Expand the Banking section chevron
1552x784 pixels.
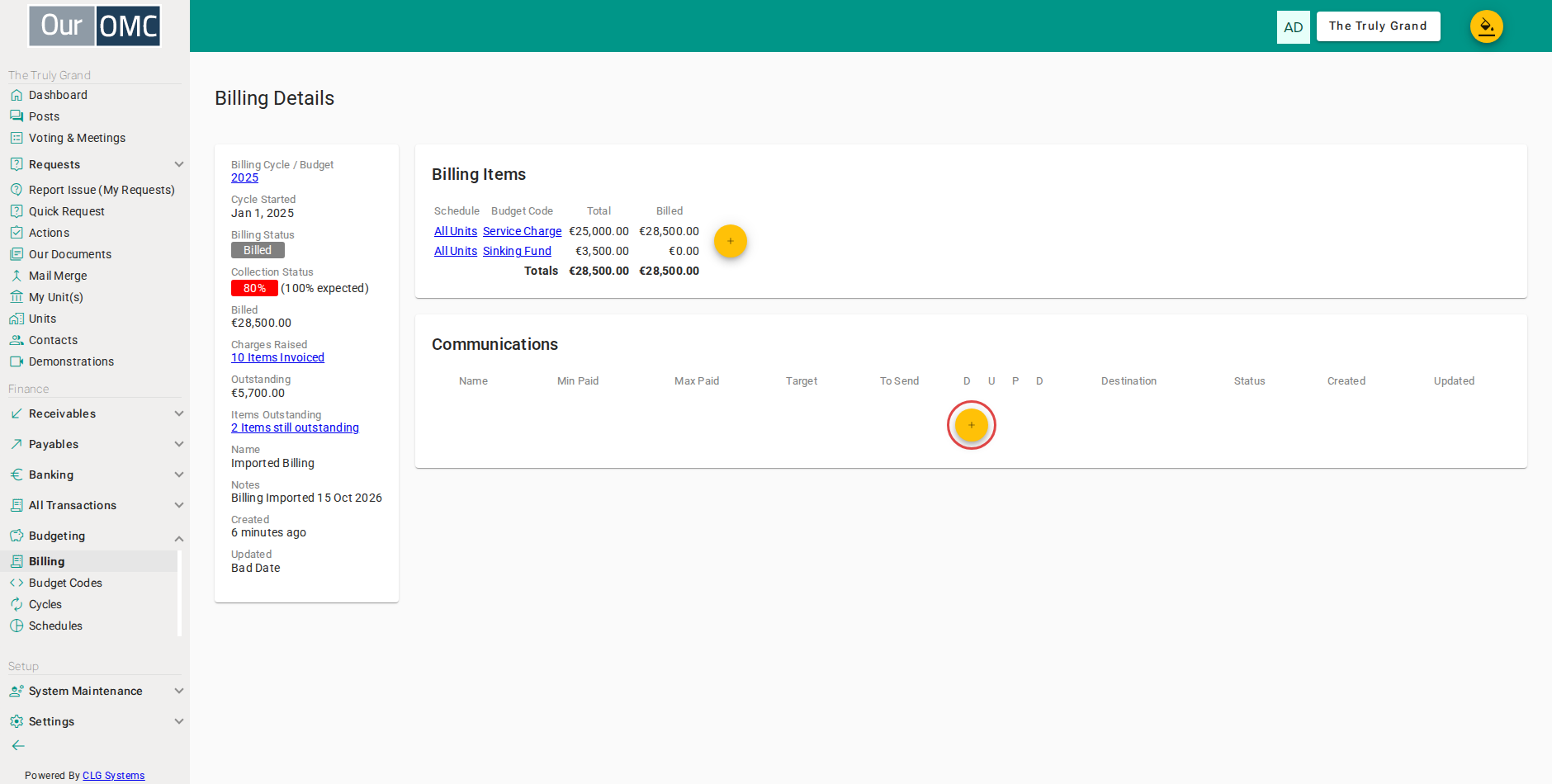point(179,475)
